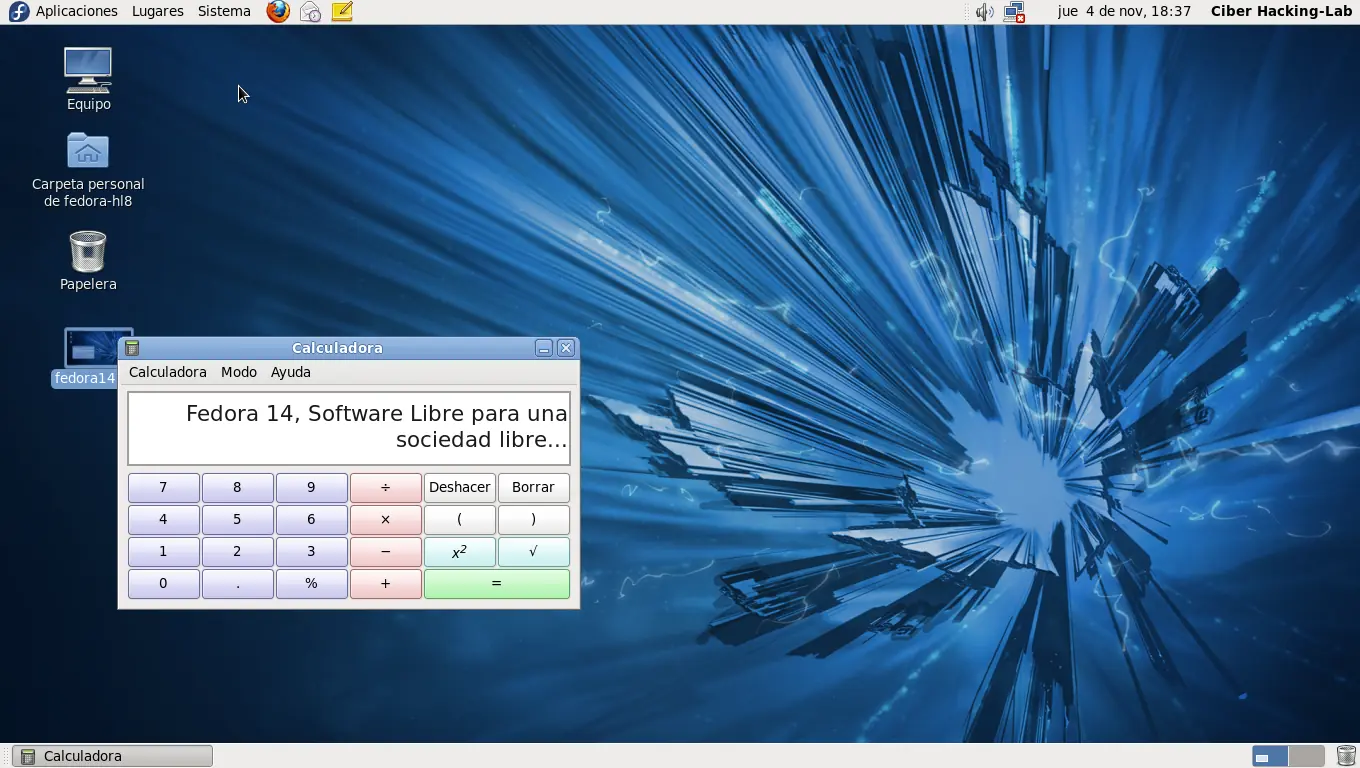1360x768 pixels.
Task: Open the Lugares menu
Action: [158, 12]
